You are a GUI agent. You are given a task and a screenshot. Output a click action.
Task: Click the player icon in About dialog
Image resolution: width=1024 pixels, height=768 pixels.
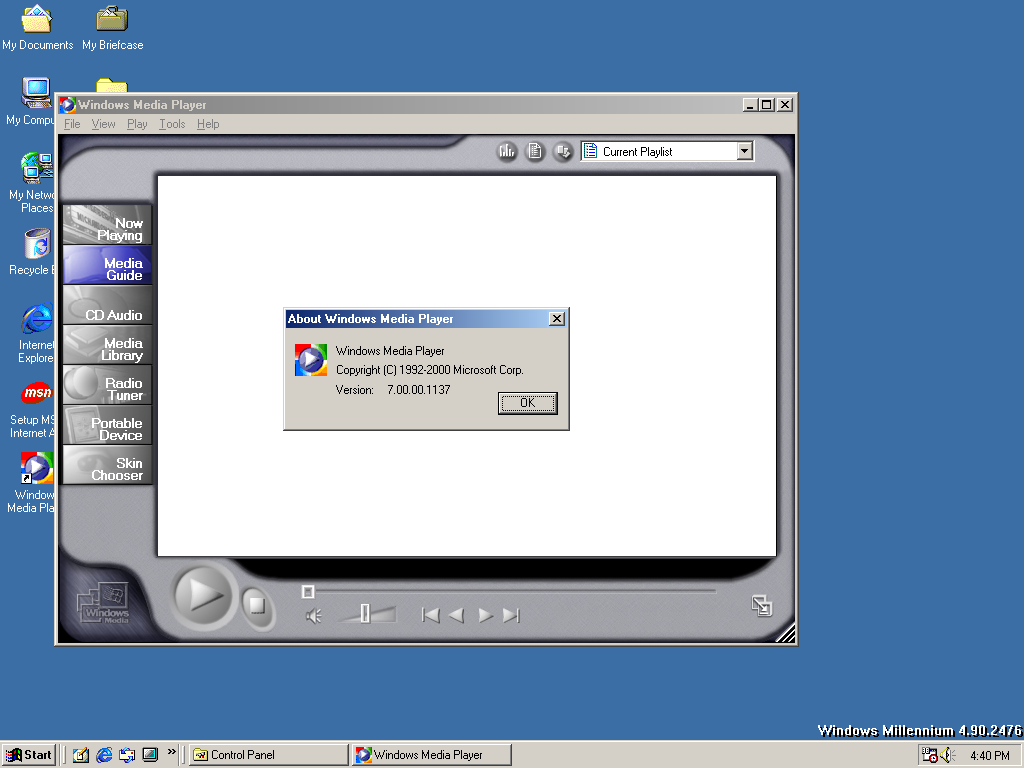311,360
